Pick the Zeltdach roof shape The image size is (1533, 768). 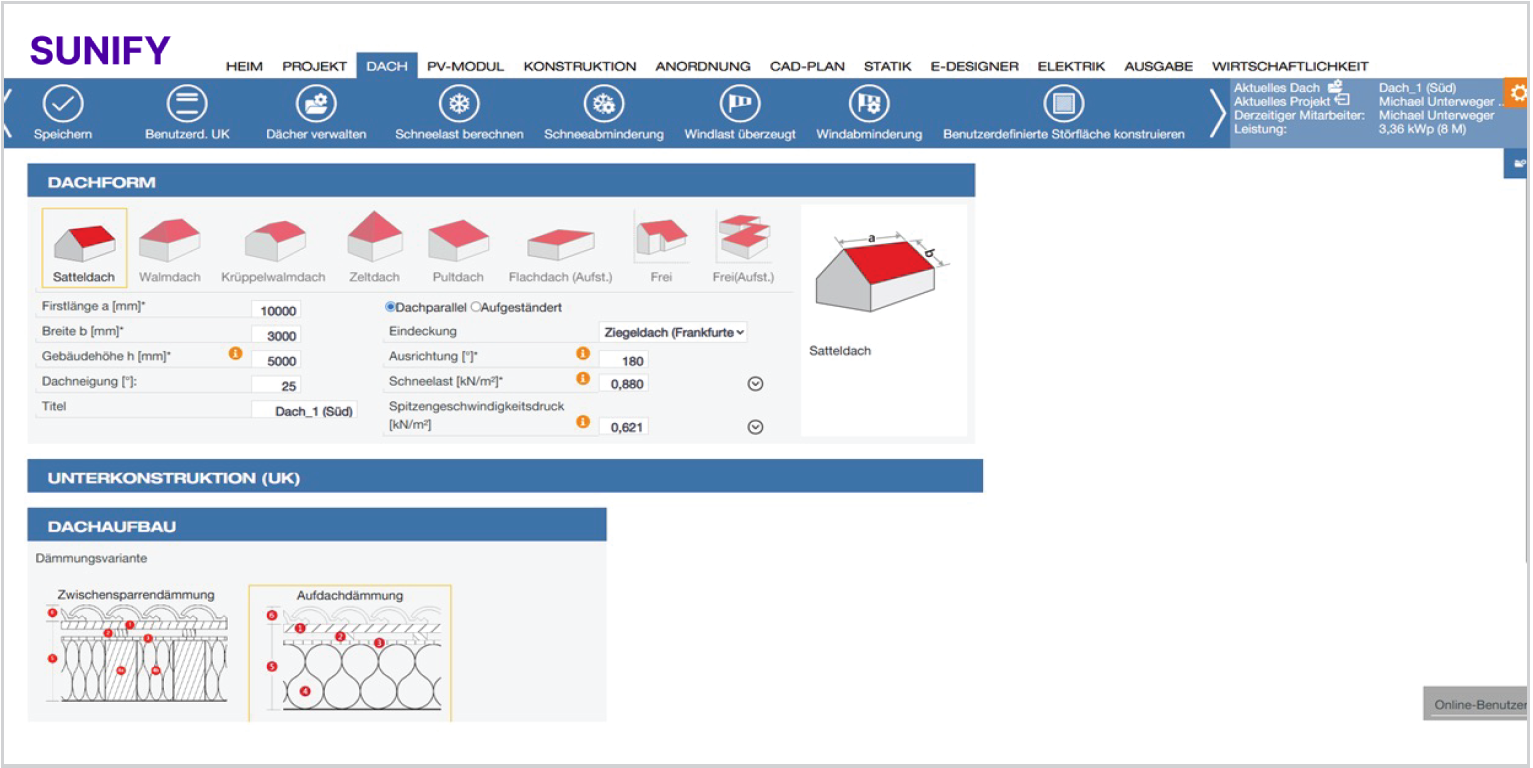click(375, 248)
